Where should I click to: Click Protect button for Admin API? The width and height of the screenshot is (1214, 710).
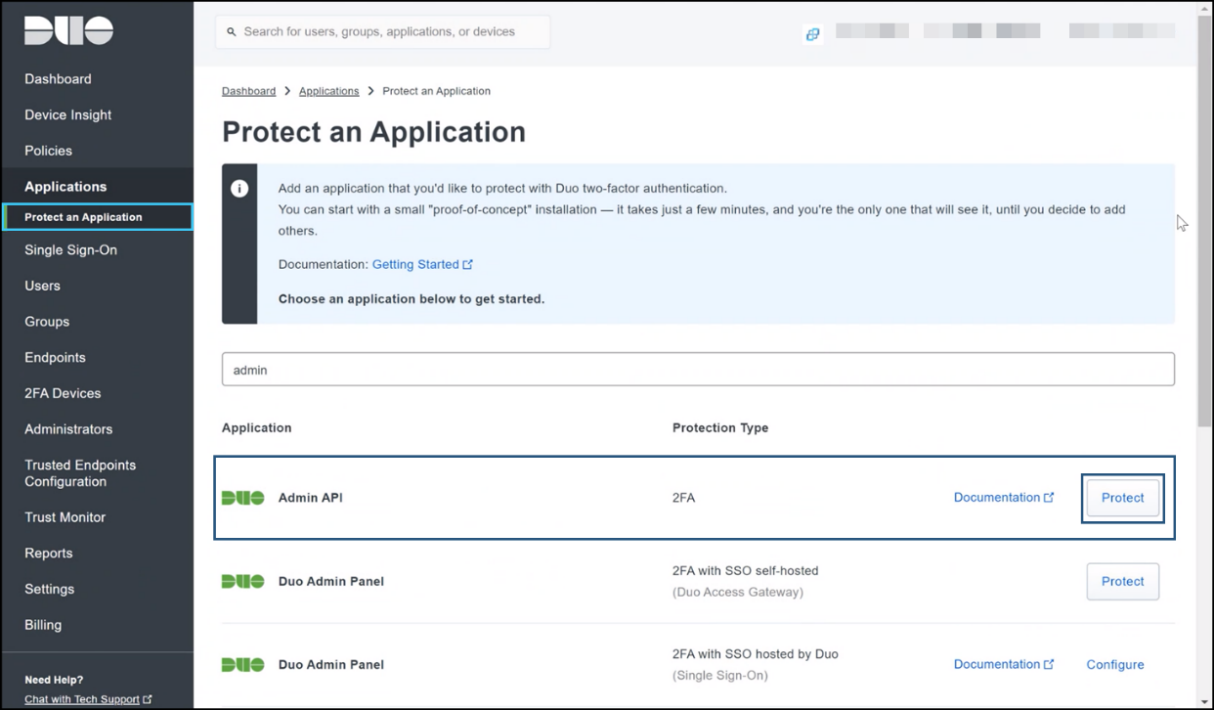(1123, 498)
